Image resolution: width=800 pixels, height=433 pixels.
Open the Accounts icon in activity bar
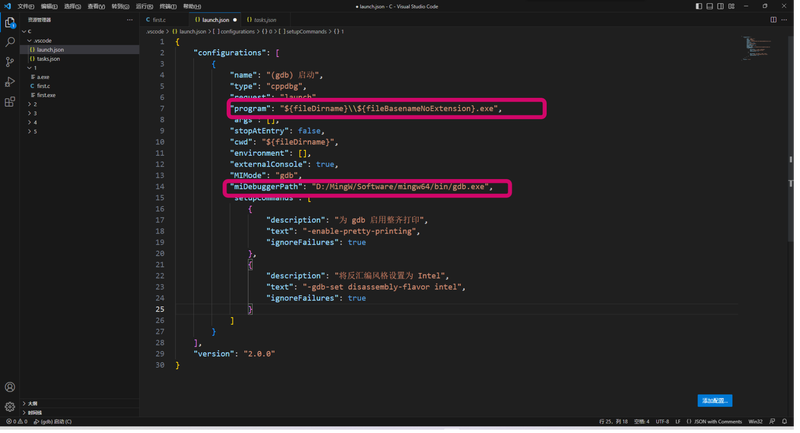10,387
